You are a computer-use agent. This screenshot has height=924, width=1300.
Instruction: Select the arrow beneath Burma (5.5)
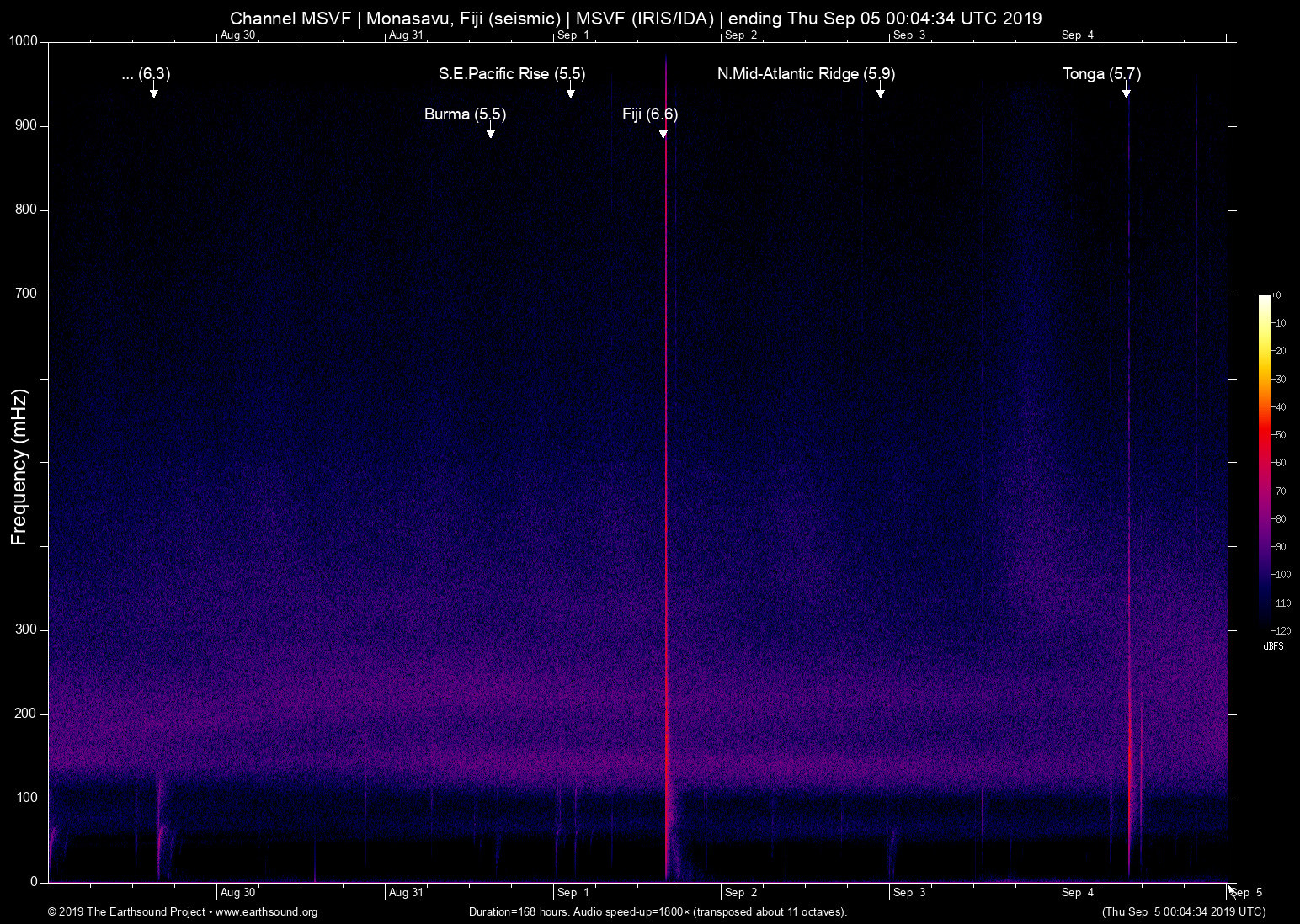click(x=490, y=133)
